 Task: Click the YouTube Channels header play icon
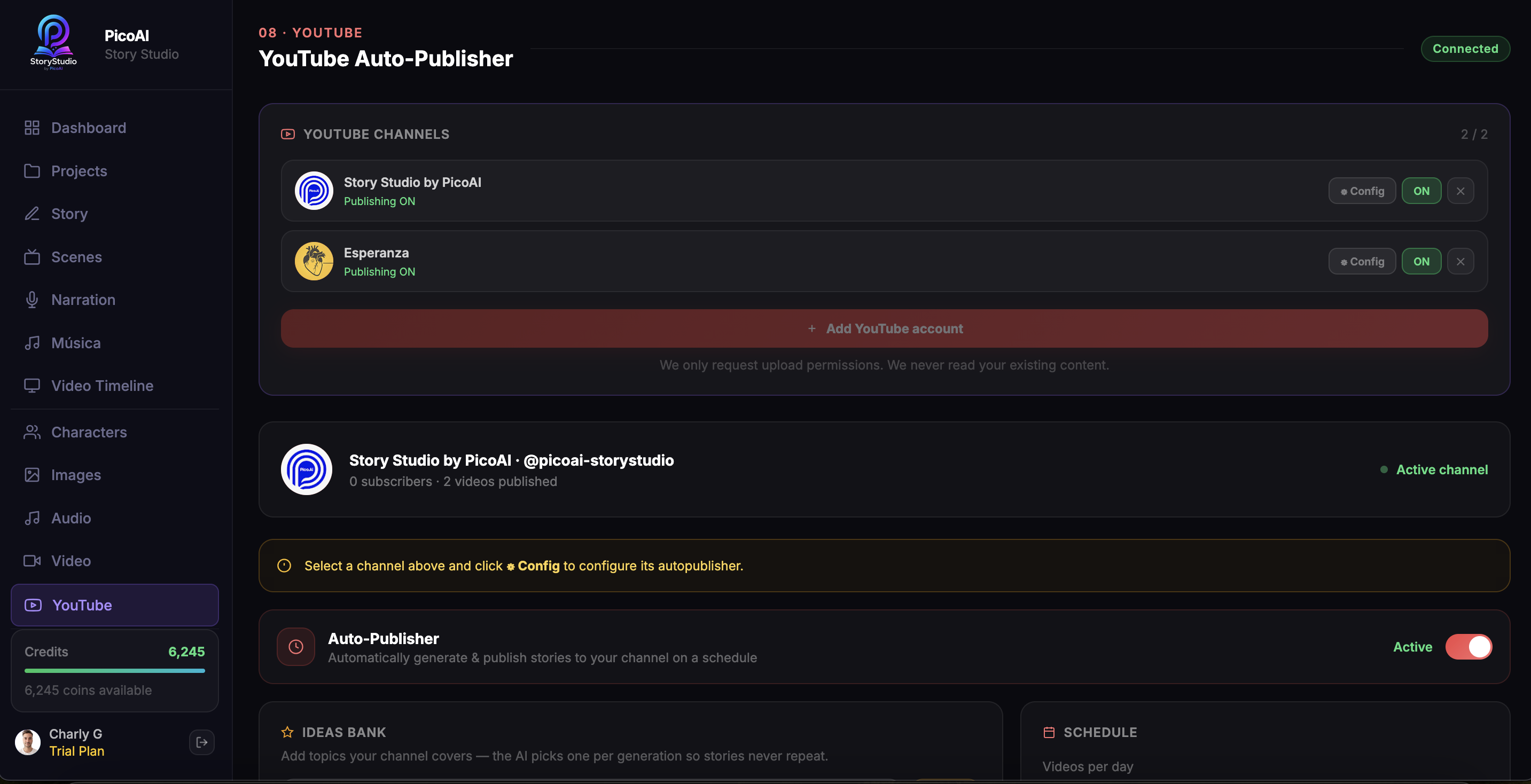coord(287,135)
